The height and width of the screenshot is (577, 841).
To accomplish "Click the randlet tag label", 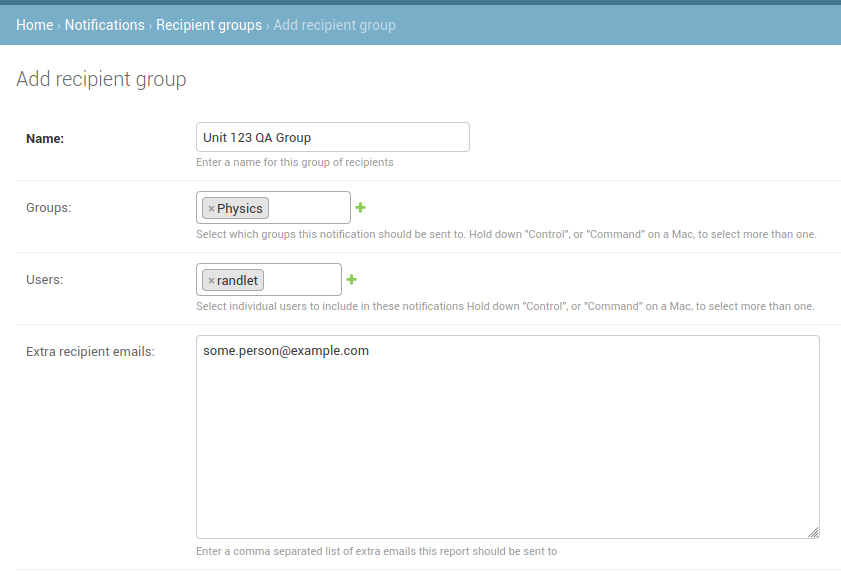I will [x=237, y=280].
